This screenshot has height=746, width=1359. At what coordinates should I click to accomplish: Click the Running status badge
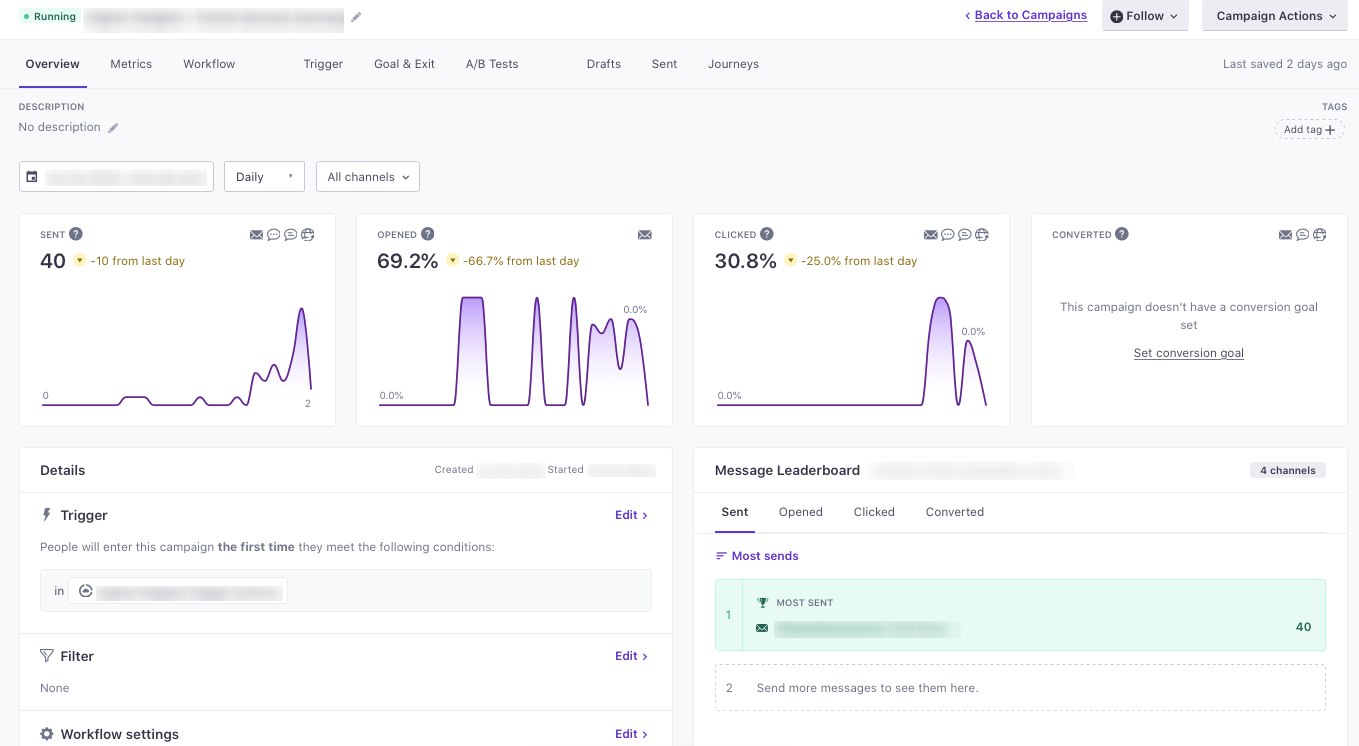tap(49, 17)
